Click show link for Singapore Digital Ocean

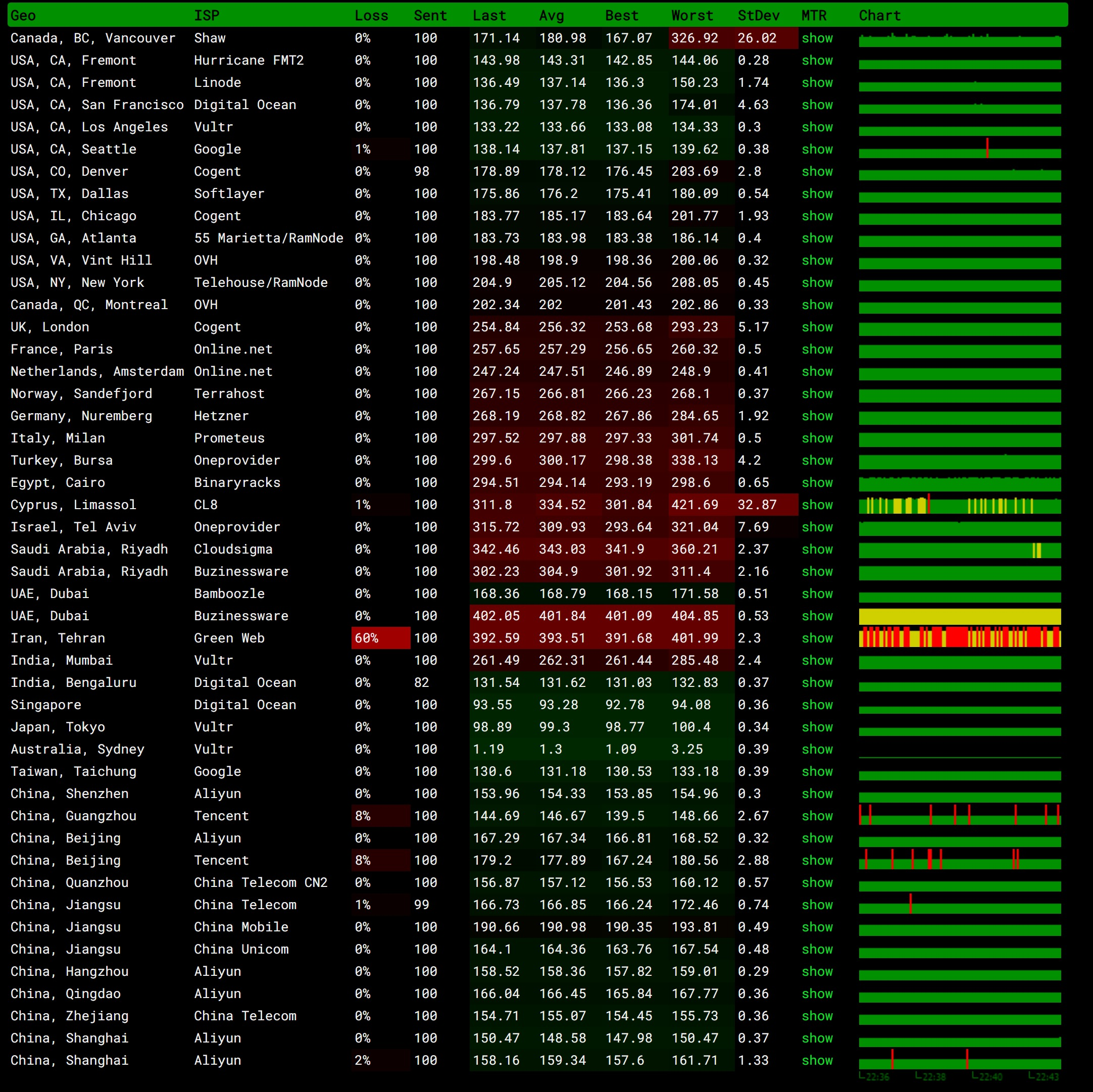pos(817,705)
